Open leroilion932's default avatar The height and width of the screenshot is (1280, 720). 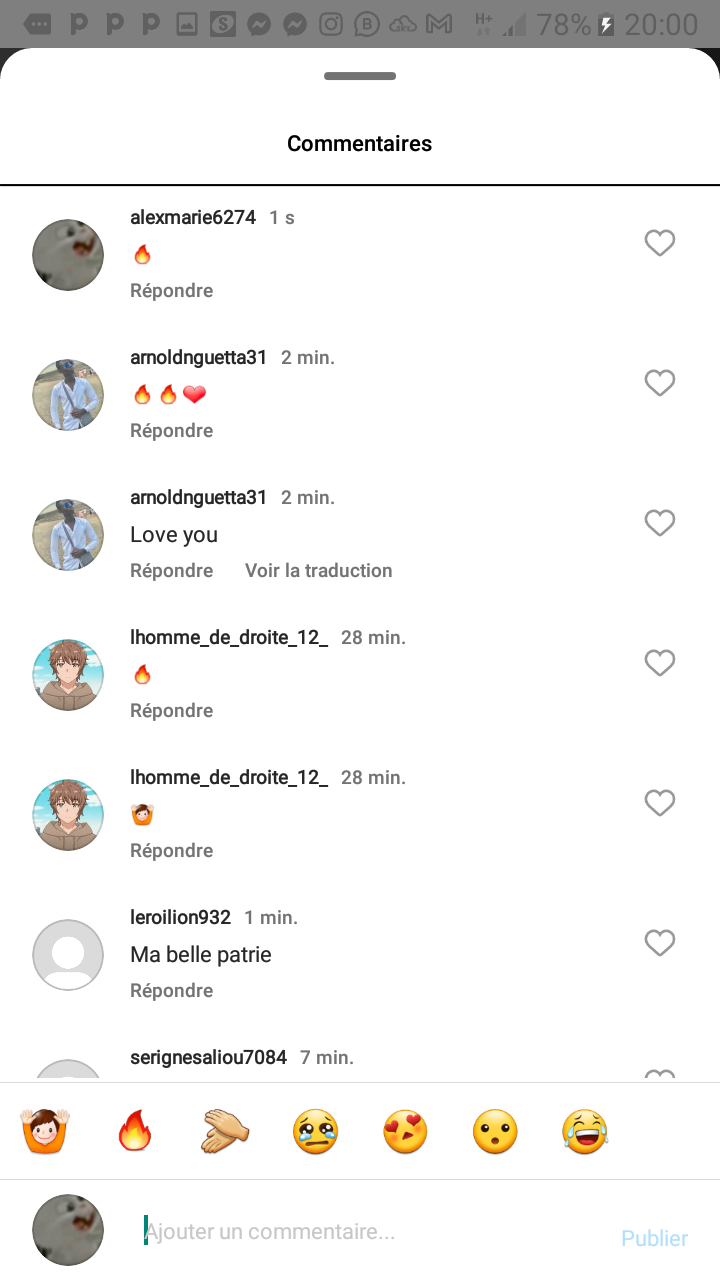(x=68, y=955)
